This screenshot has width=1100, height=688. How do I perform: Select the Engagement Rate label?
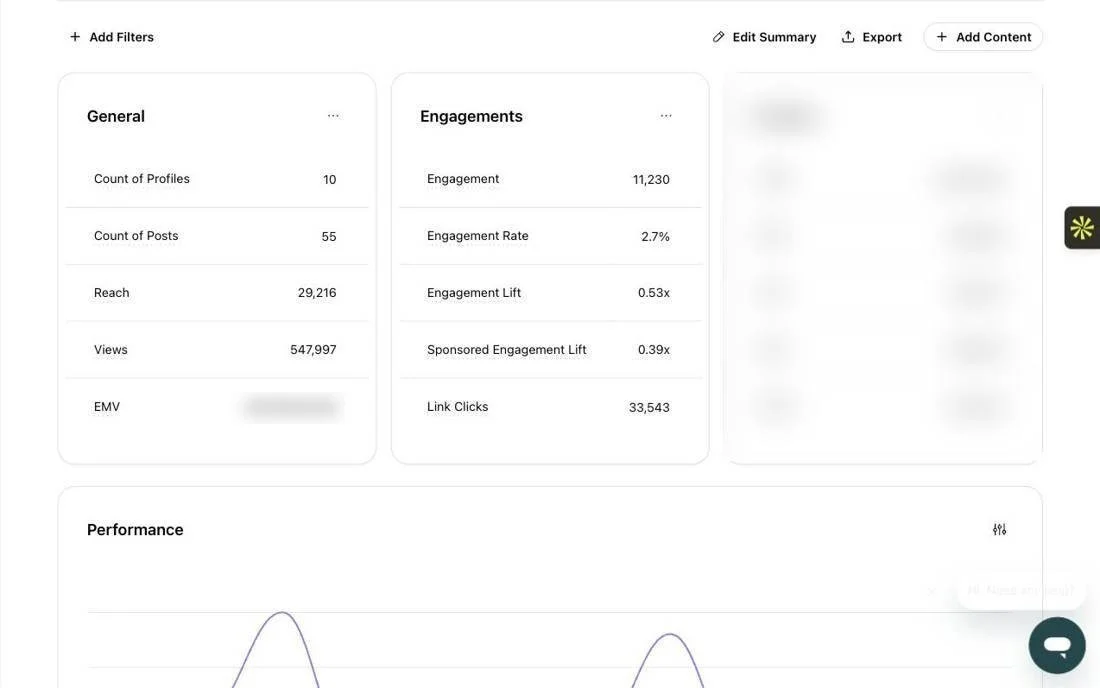[478, 236]
